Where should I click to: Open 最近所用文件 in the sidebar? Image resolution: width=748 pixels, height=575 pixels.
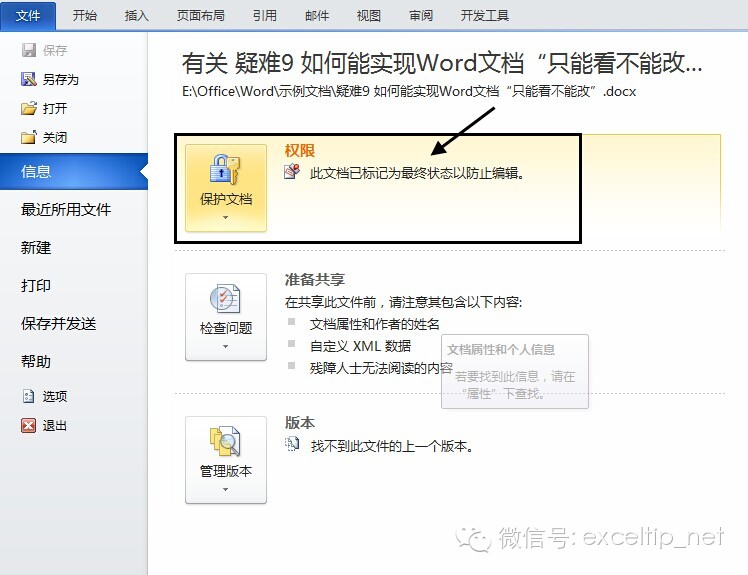pos(66,209)
